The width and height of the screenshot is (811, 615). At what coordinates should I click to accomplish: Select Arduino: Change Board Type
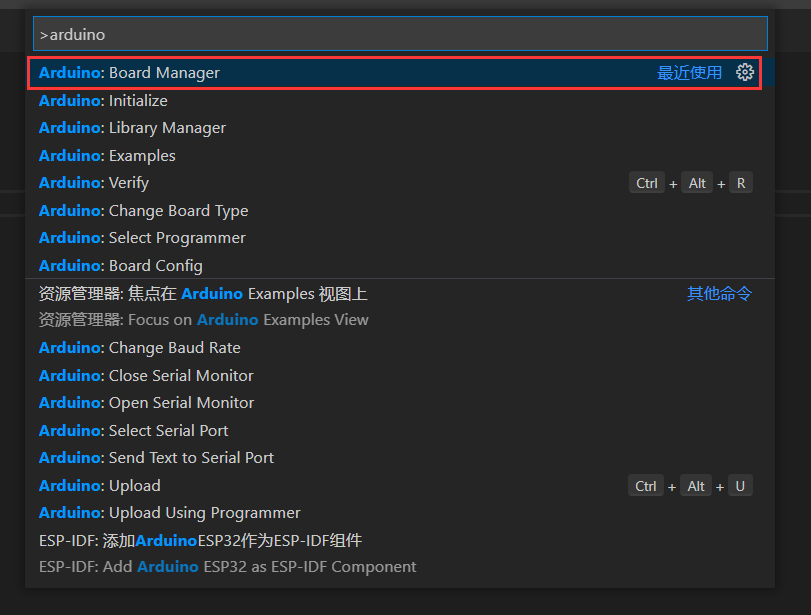pos(400,211)
